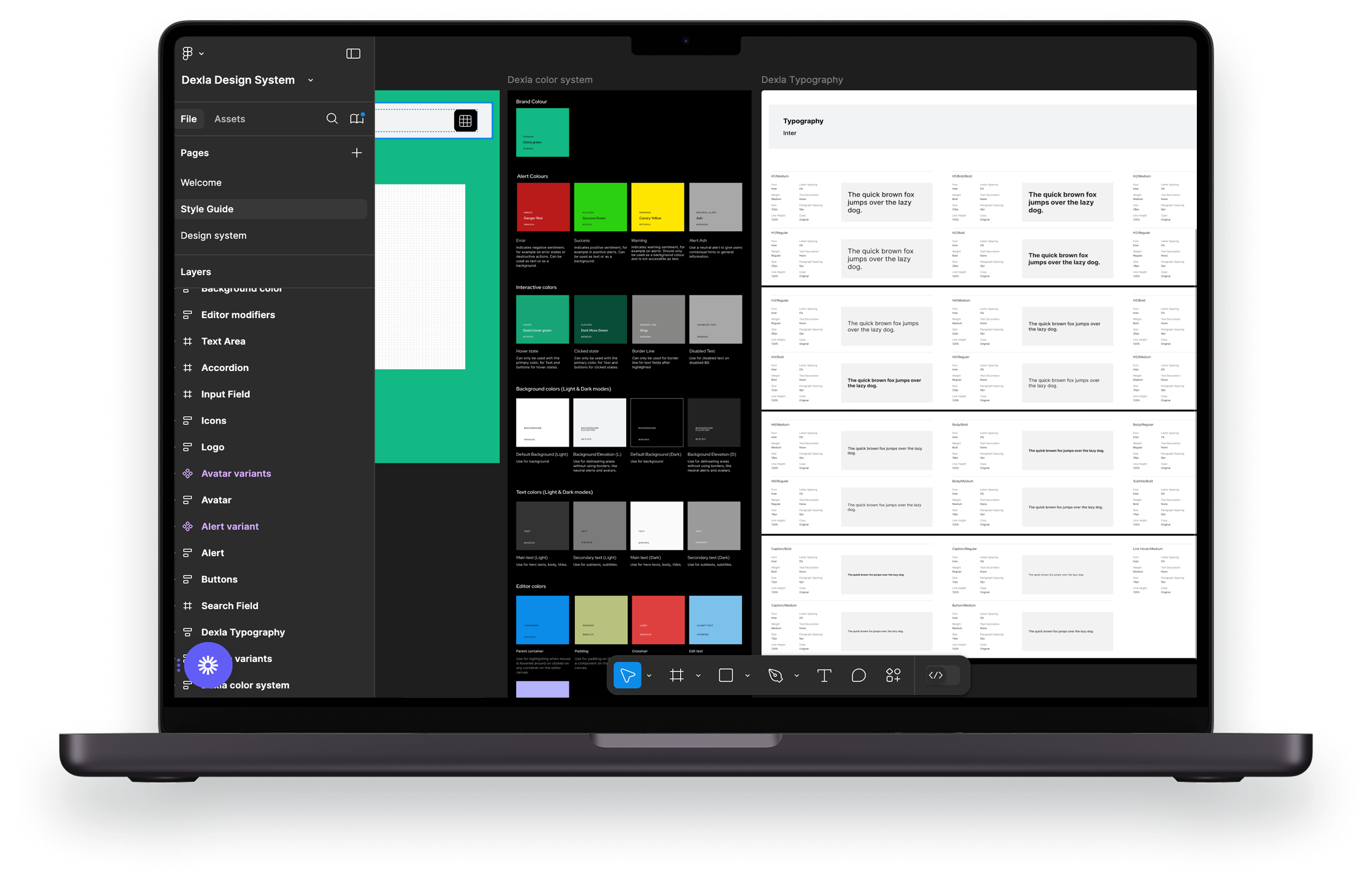Open the search icon in sidebar

[x=332, y=119]
